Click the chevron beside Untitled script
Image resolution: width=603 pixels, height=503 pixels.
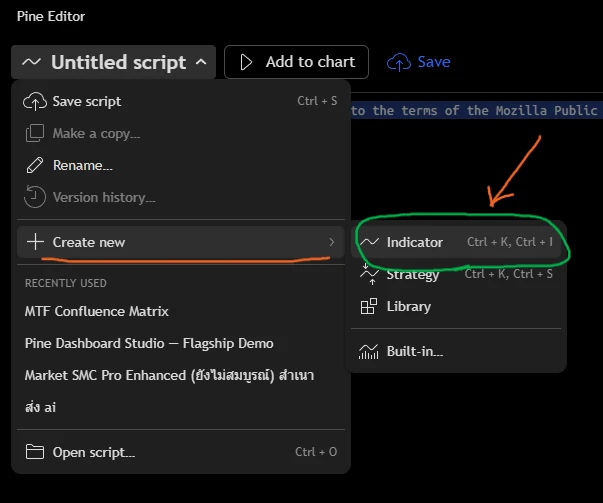coord(201,62)
